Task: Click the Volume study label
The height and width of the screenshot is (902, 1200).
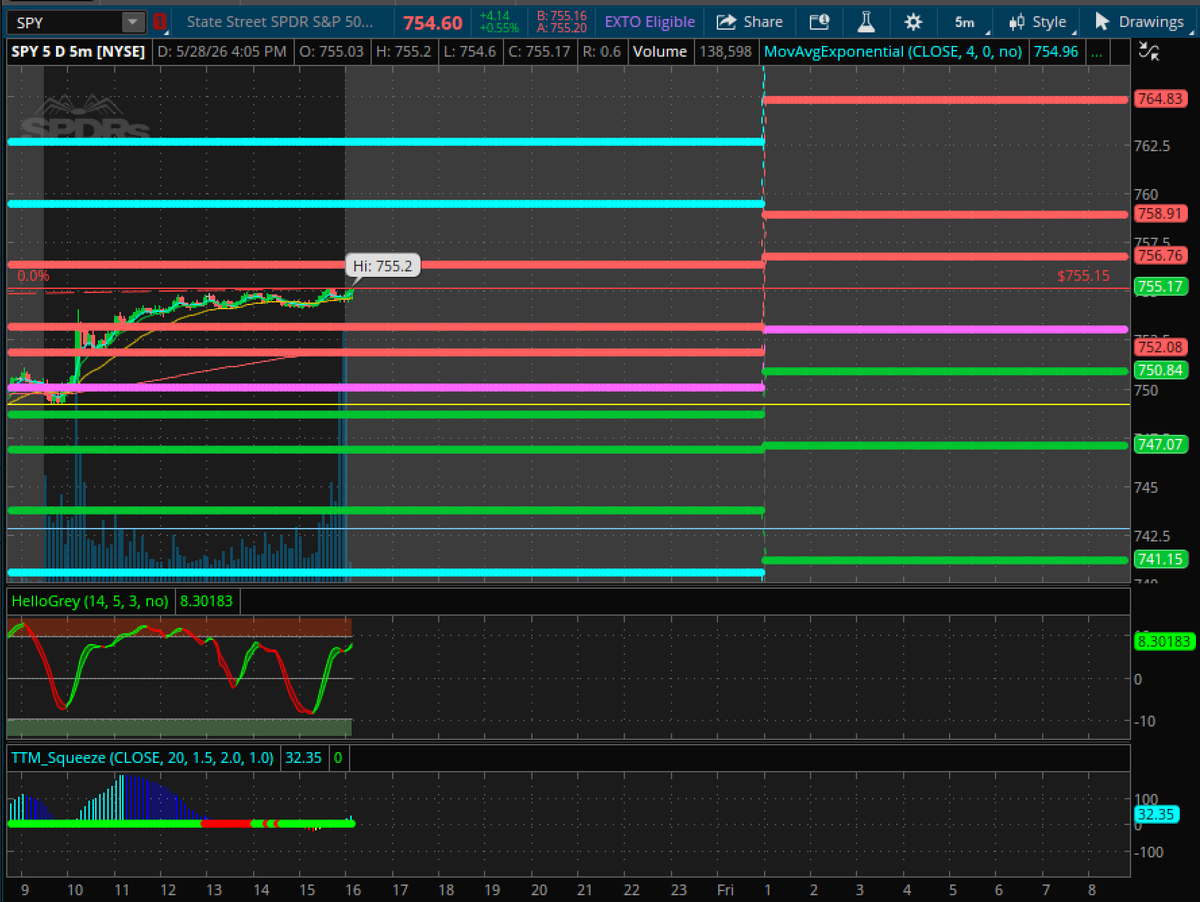Action: pyautogui.click(x=660, y=51)
